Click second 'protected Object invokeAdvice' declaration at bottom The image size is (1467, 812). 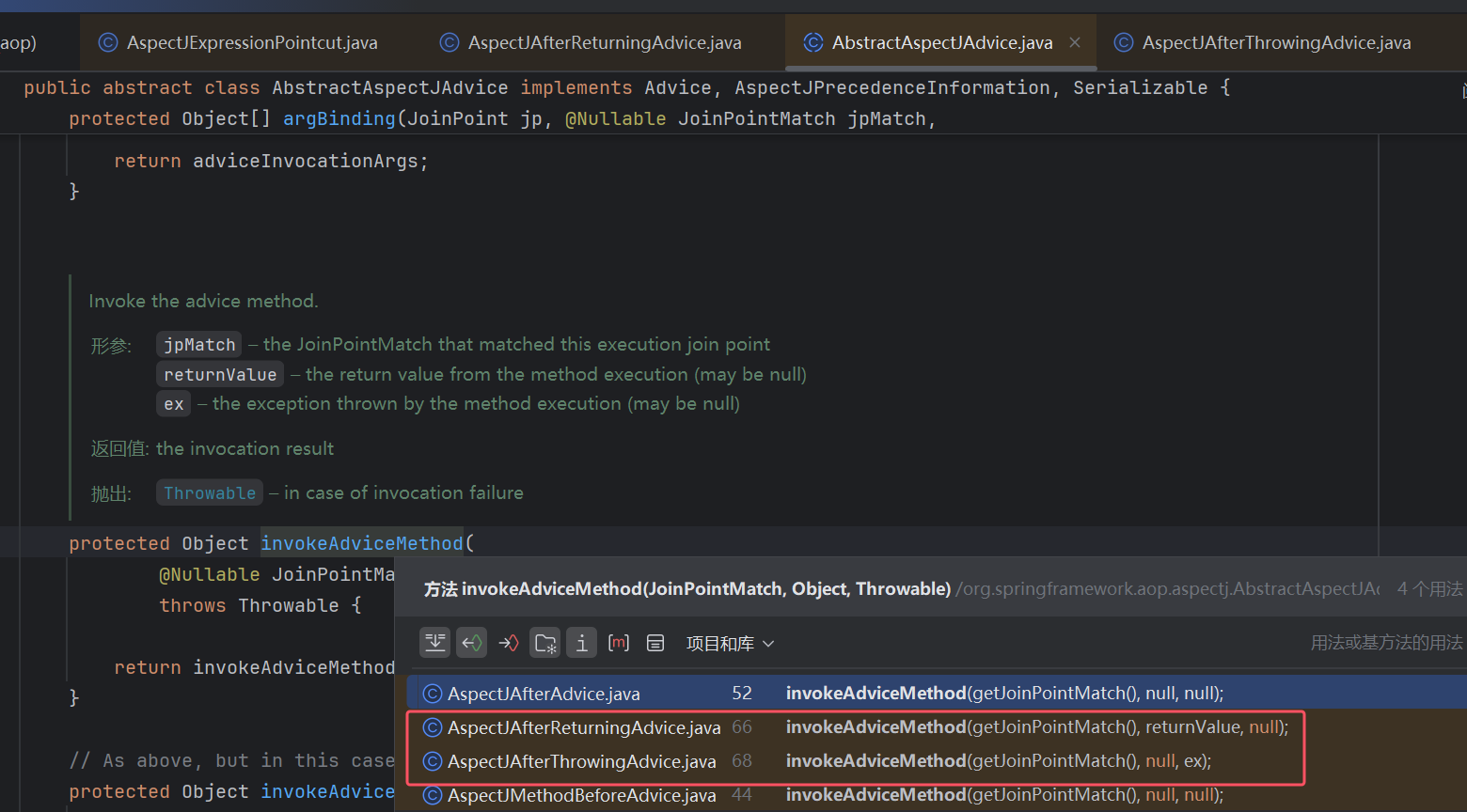click(x=232, y=791)
